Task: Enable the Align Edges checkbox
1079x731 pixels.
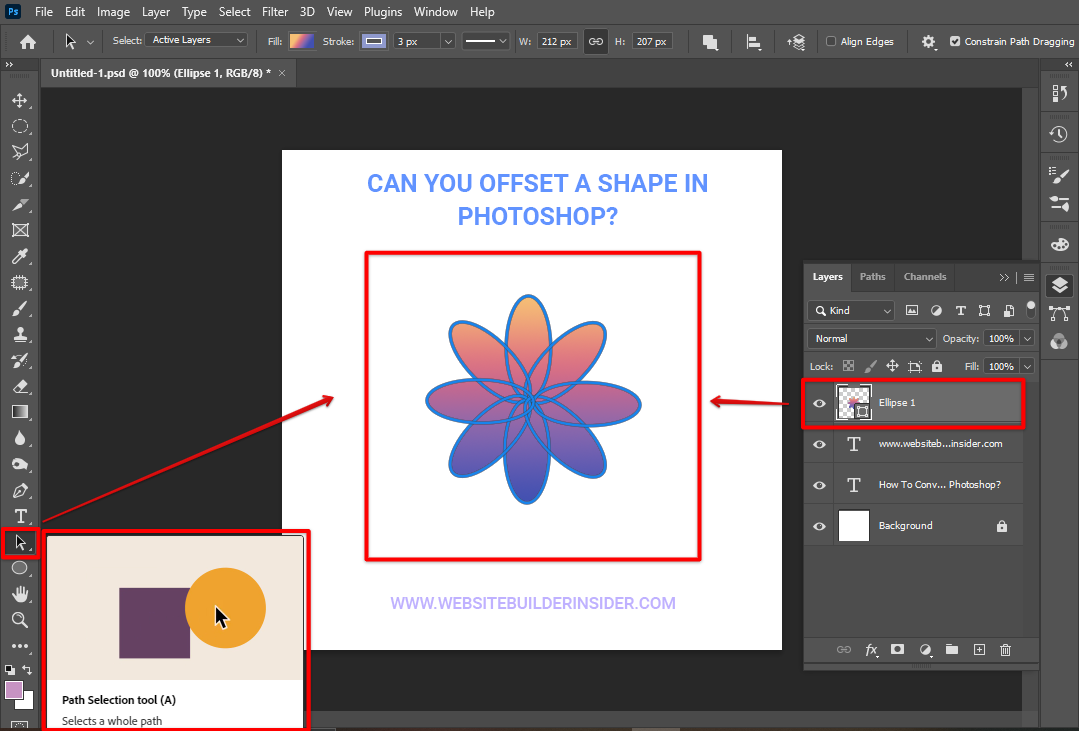Action: pos(831,42)
